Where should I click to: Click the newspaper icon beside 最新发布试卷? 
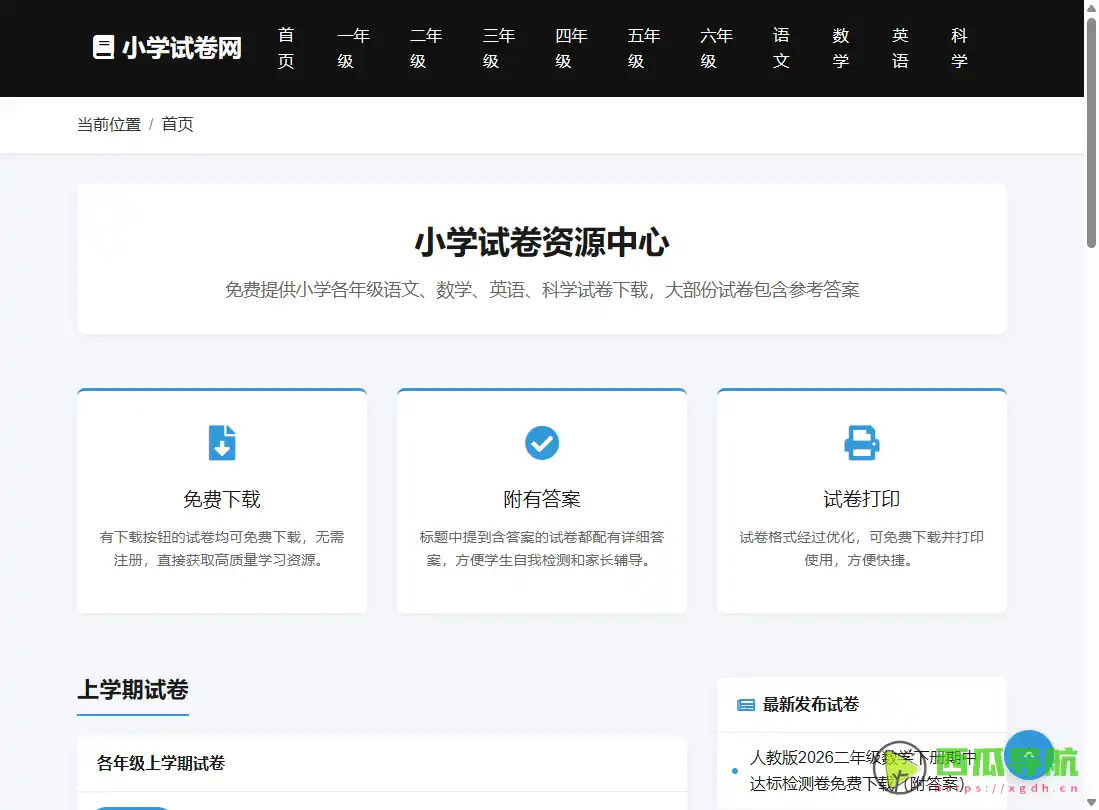tap(744, 705)
